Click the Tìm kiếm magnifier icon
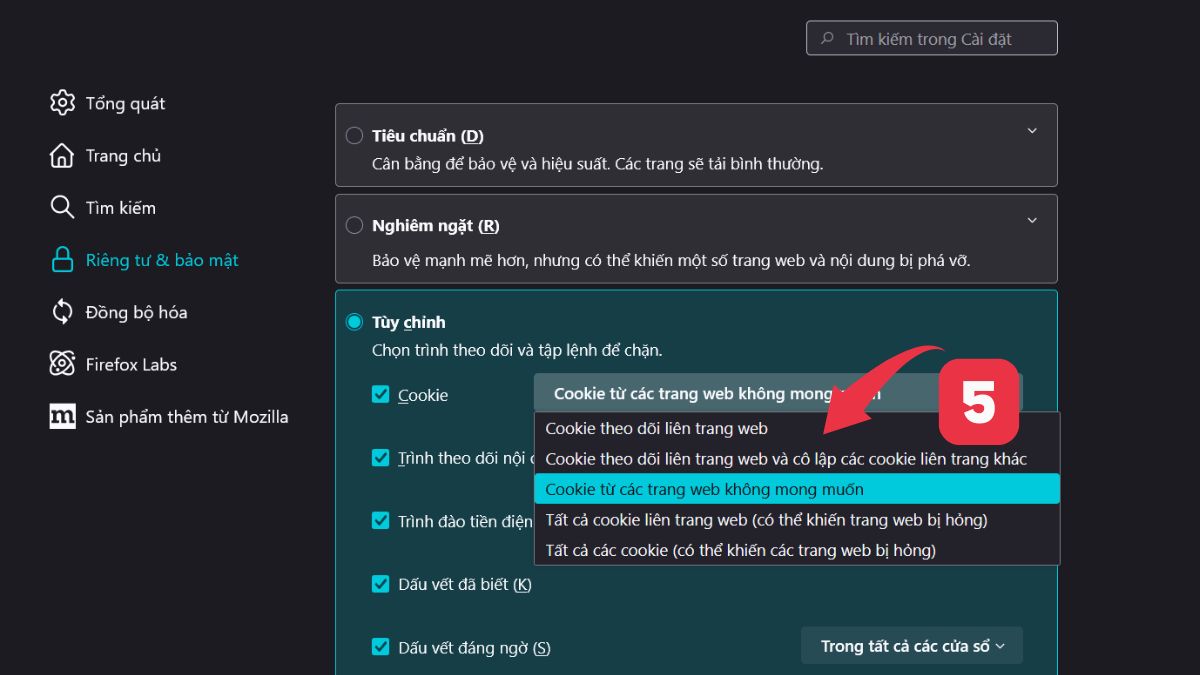 (62, 207)
